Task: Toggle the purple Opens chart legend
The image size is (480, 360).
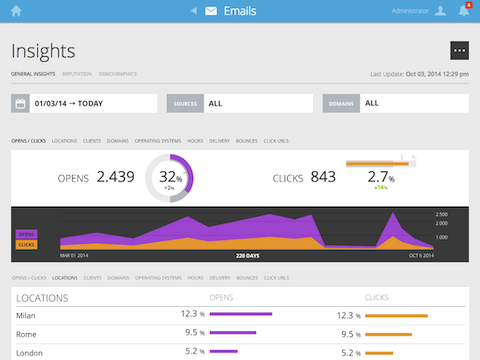Action: click(26, 234)
